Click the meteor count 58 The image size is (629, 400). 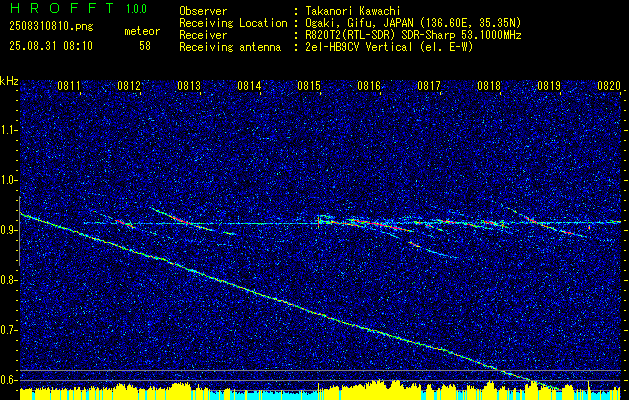point(145,46)
